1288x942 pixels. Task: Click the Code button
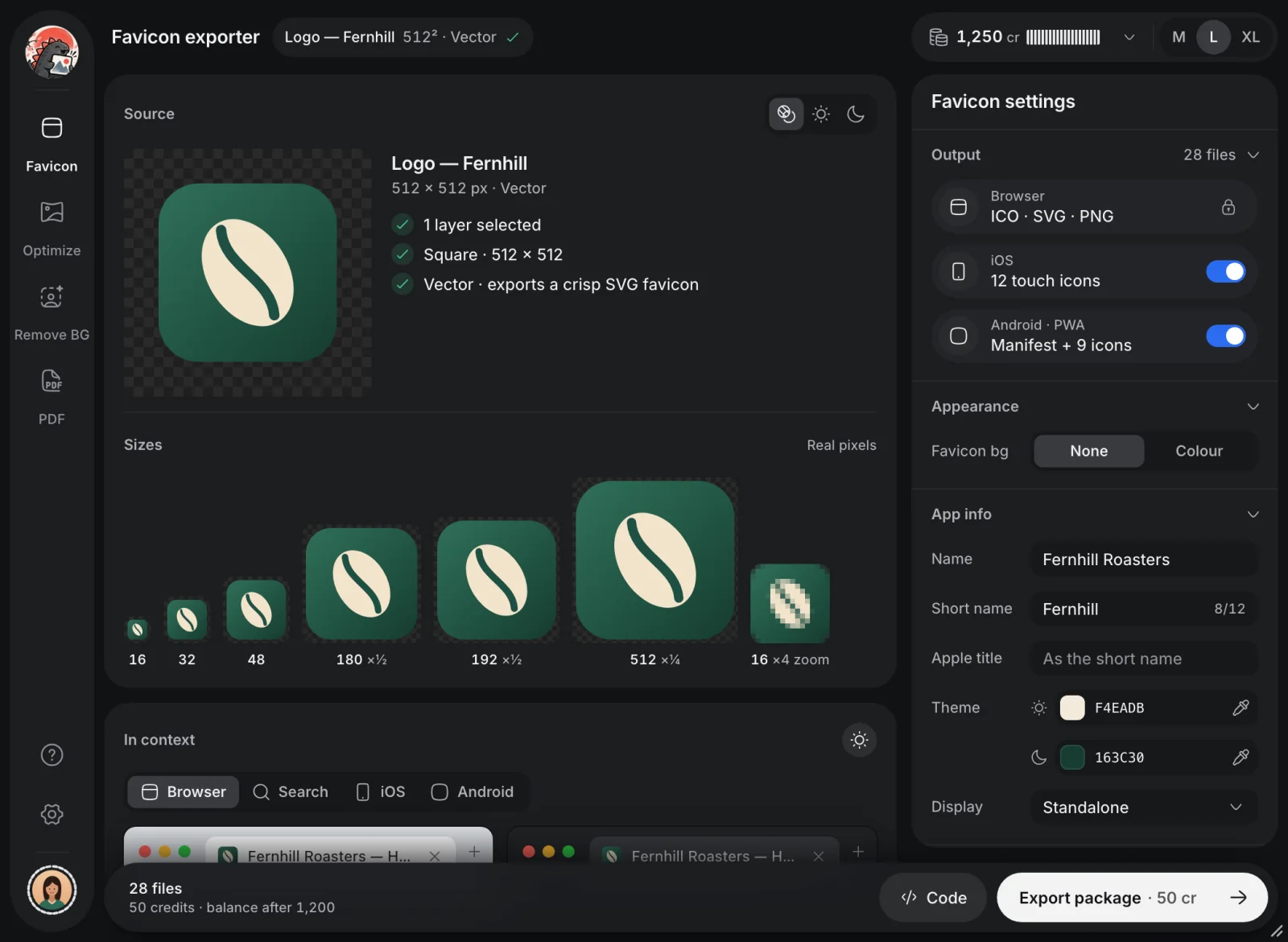[934, 898]
